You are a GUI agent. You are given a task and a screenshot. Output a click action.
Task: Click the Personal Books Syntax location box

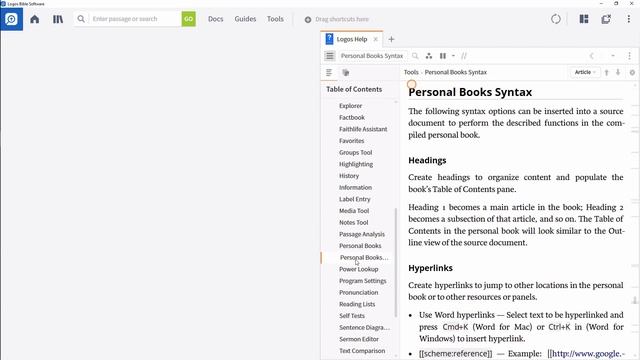[x=372, y=56]
